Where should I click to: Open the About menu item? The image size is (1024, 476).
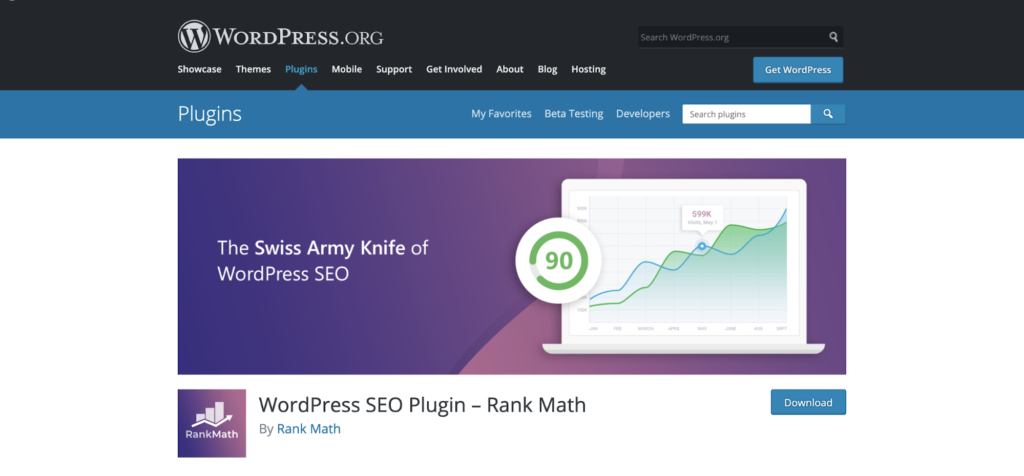(510, 69)
